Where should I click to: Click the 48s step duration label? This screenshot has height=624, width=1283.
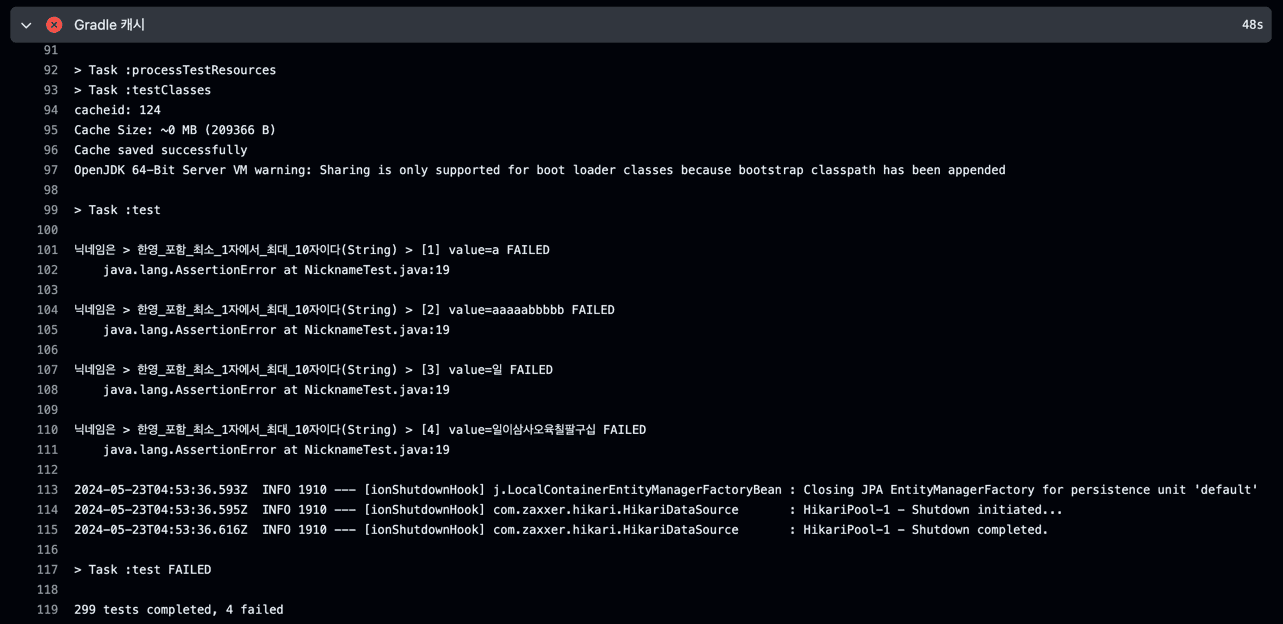(1252, 25)
